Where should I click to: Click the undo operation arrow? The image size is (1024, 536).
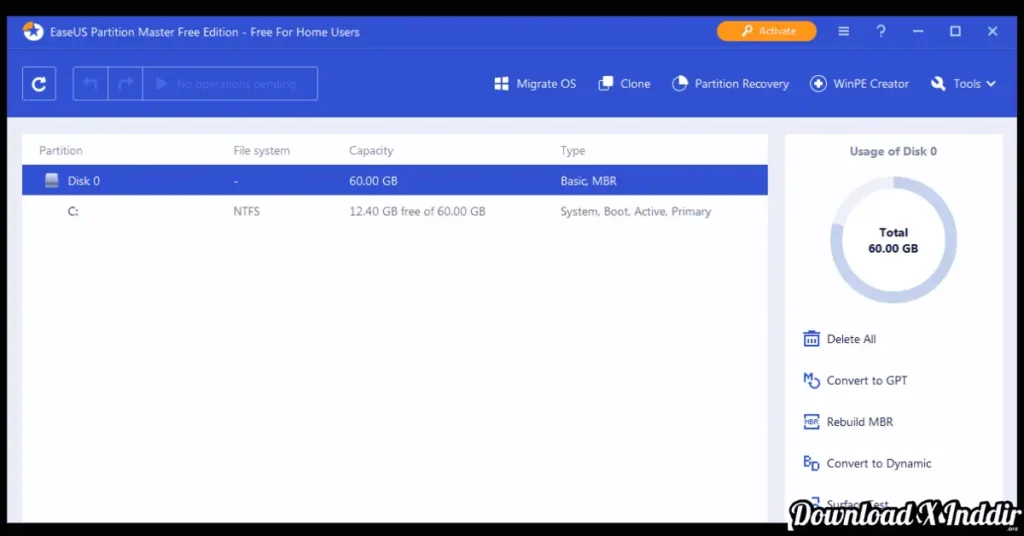pyautogui.click(x=90, y=84)
